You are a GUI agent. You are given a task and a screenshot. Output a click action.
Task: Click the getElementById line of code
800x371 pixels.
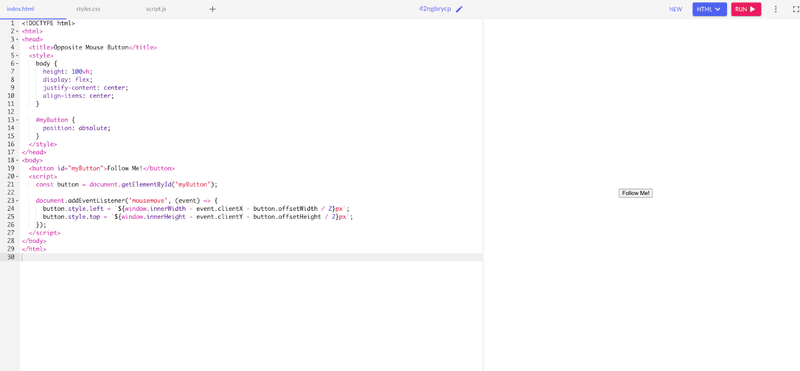(x=127, y=185)
